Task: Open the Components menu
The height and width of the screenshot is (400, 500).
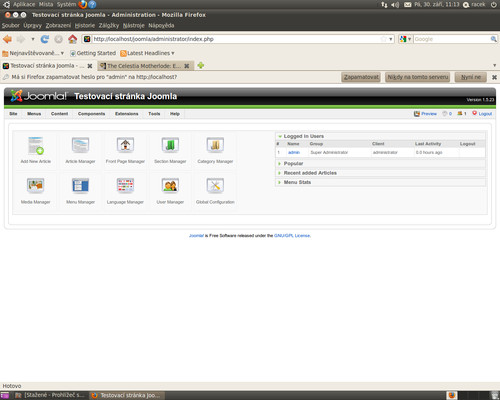Action: tap(91, 114)
